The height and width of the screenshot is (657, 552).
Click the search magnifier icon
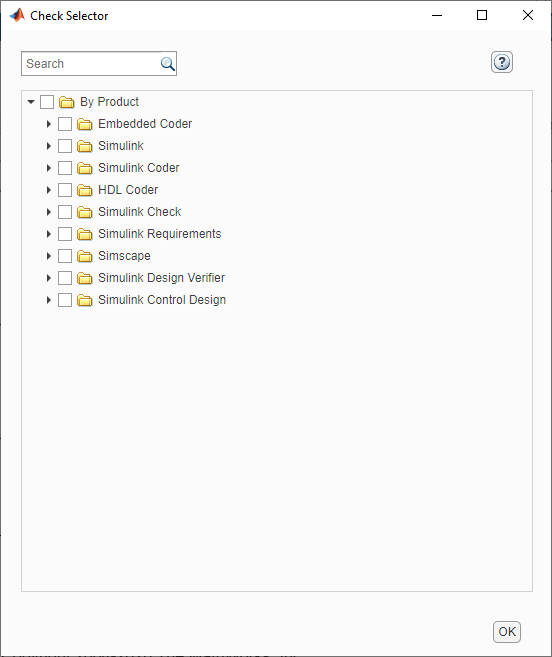[168, 64]
